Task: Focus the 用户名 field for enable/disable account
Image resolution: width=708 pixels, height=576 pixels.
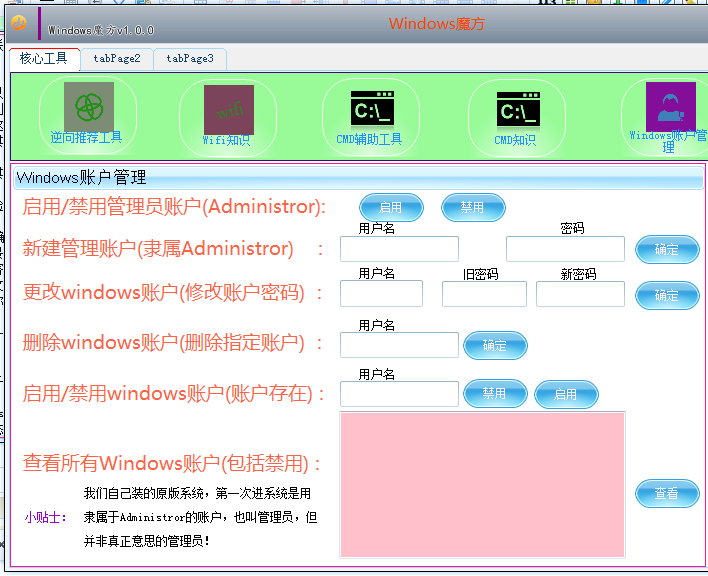Action: point(399,394)
